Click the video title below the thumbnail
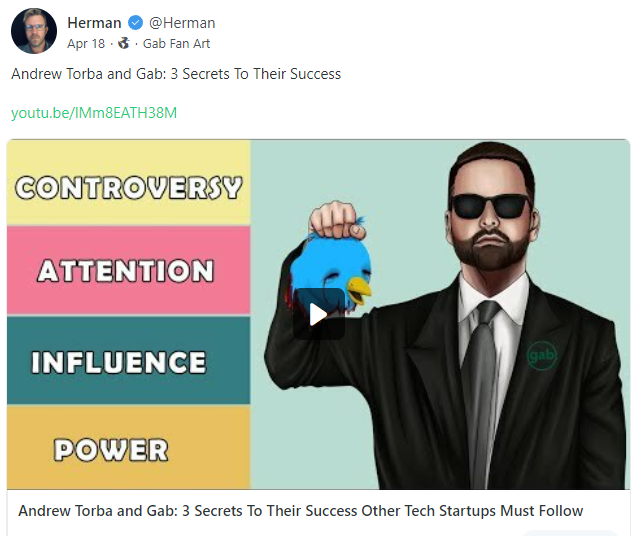The image size is (637, 536). point(301,510)
